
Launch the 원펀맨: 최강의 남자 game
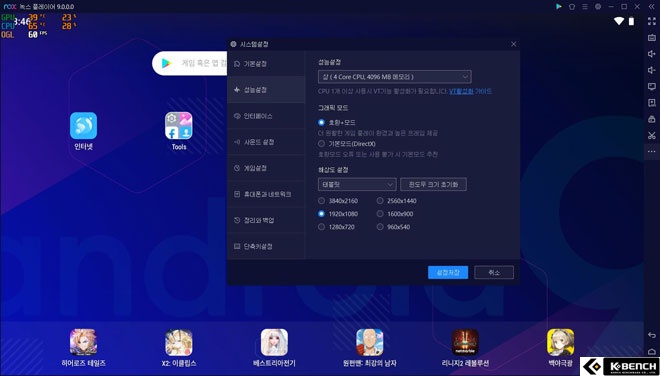click(370, 342)
